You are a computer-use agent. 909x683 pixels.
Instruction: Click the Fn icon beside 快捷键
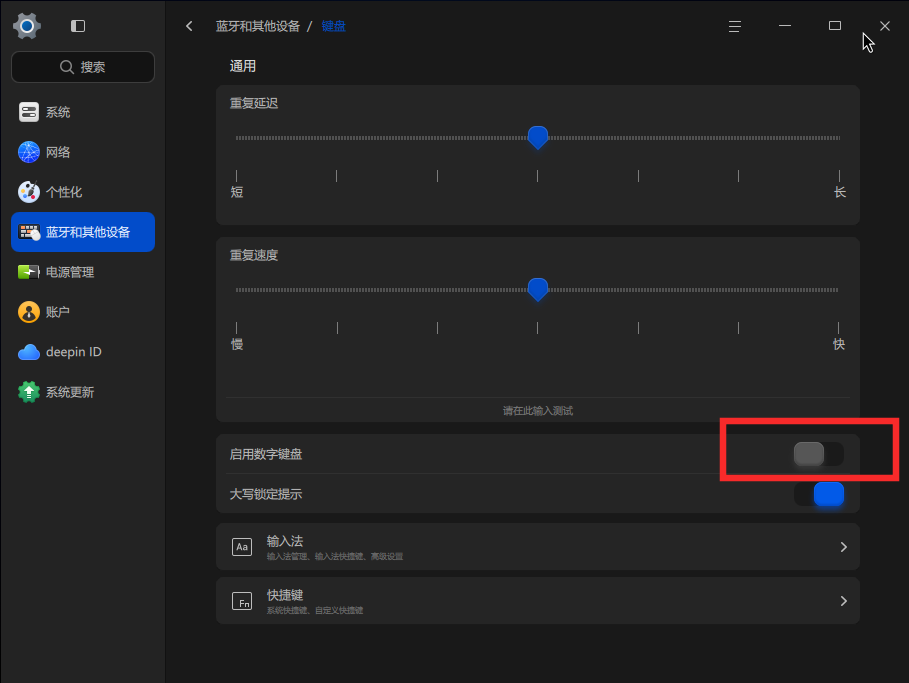pyautogui.click(x=242, y=601)
